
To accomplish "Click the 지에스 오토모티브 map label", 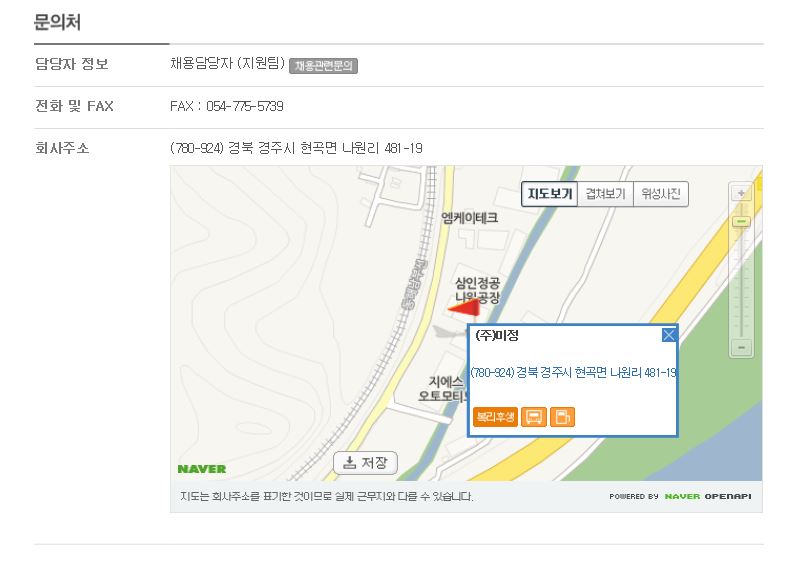I will [443, 388].
